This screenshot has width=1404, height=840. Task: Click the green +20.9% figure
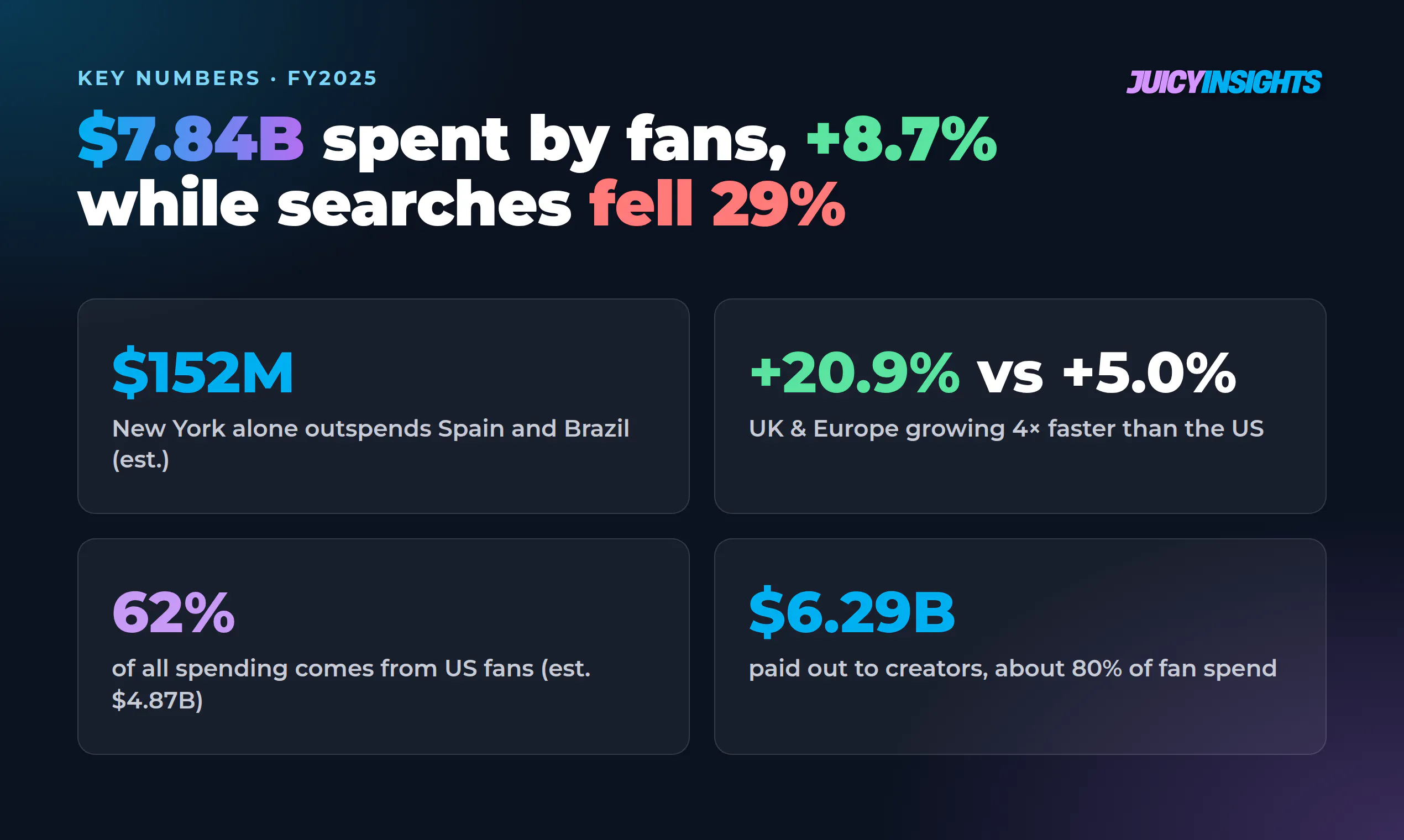(x=855, y=372)
